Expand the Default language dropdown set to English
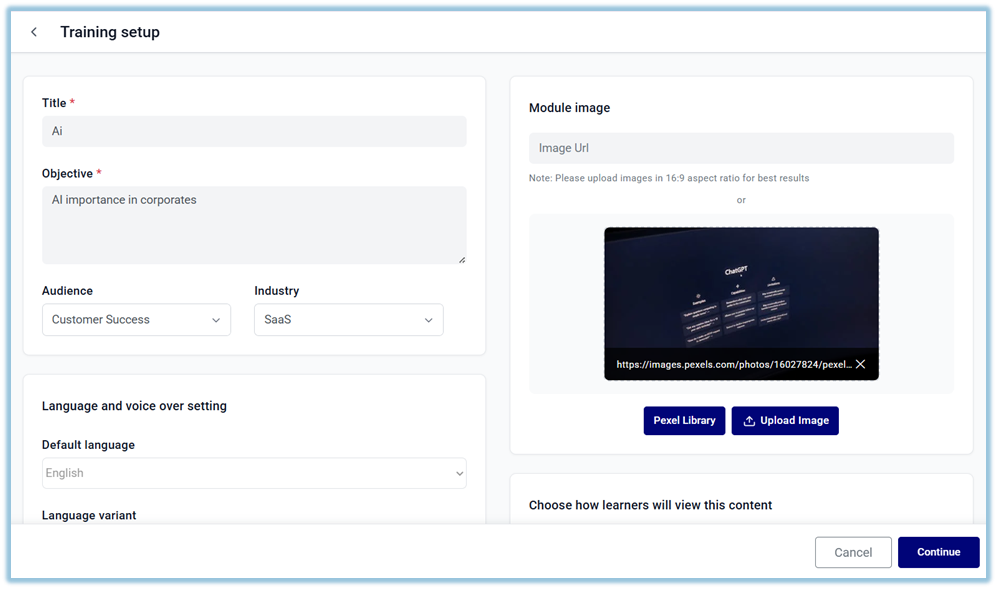The height and width of the screenshot is (589, 997). 254,473
